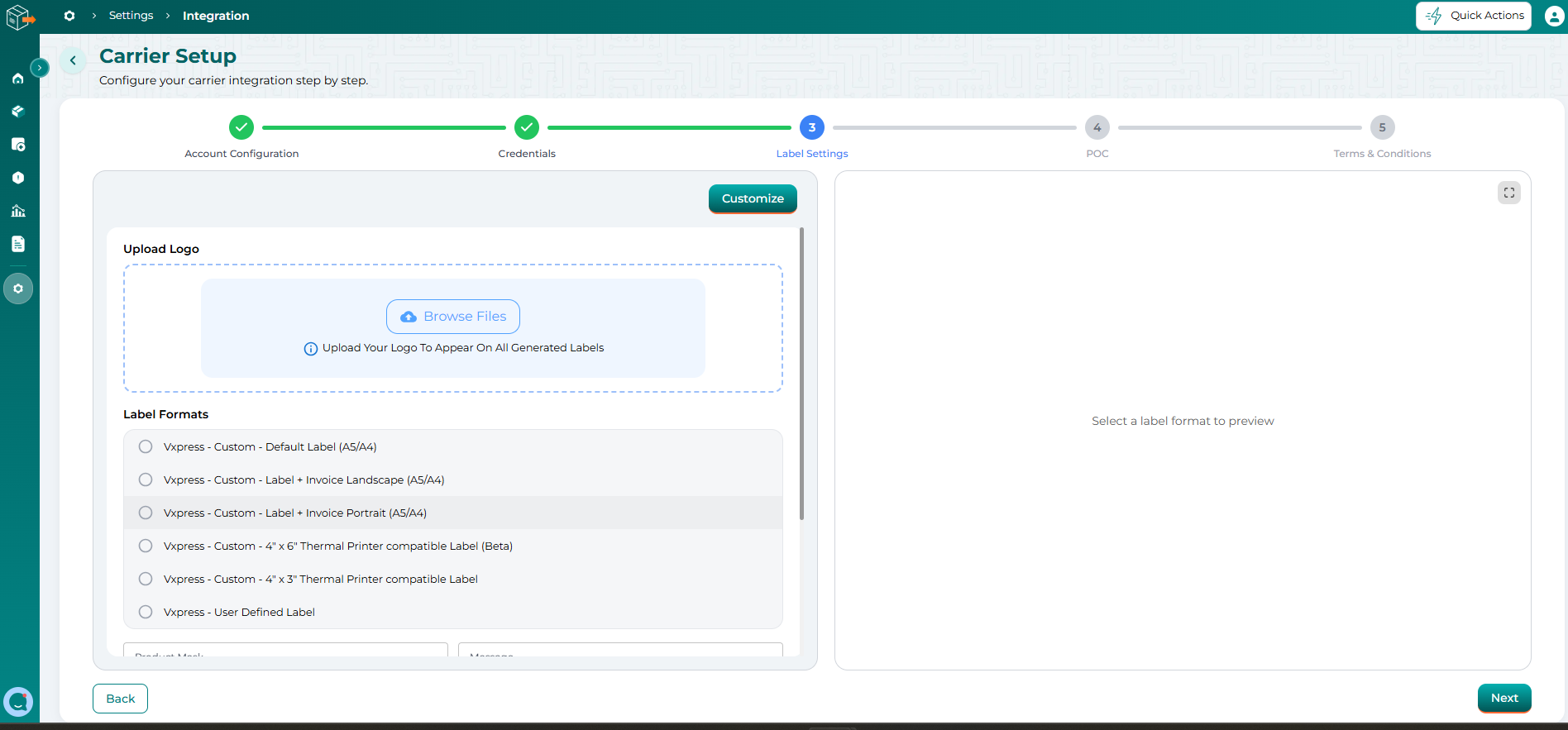Viewport: 1568px width, 730px height.
Task: Select 4" x 3" Thermal Printer label
Action: (x=453, y=579)
